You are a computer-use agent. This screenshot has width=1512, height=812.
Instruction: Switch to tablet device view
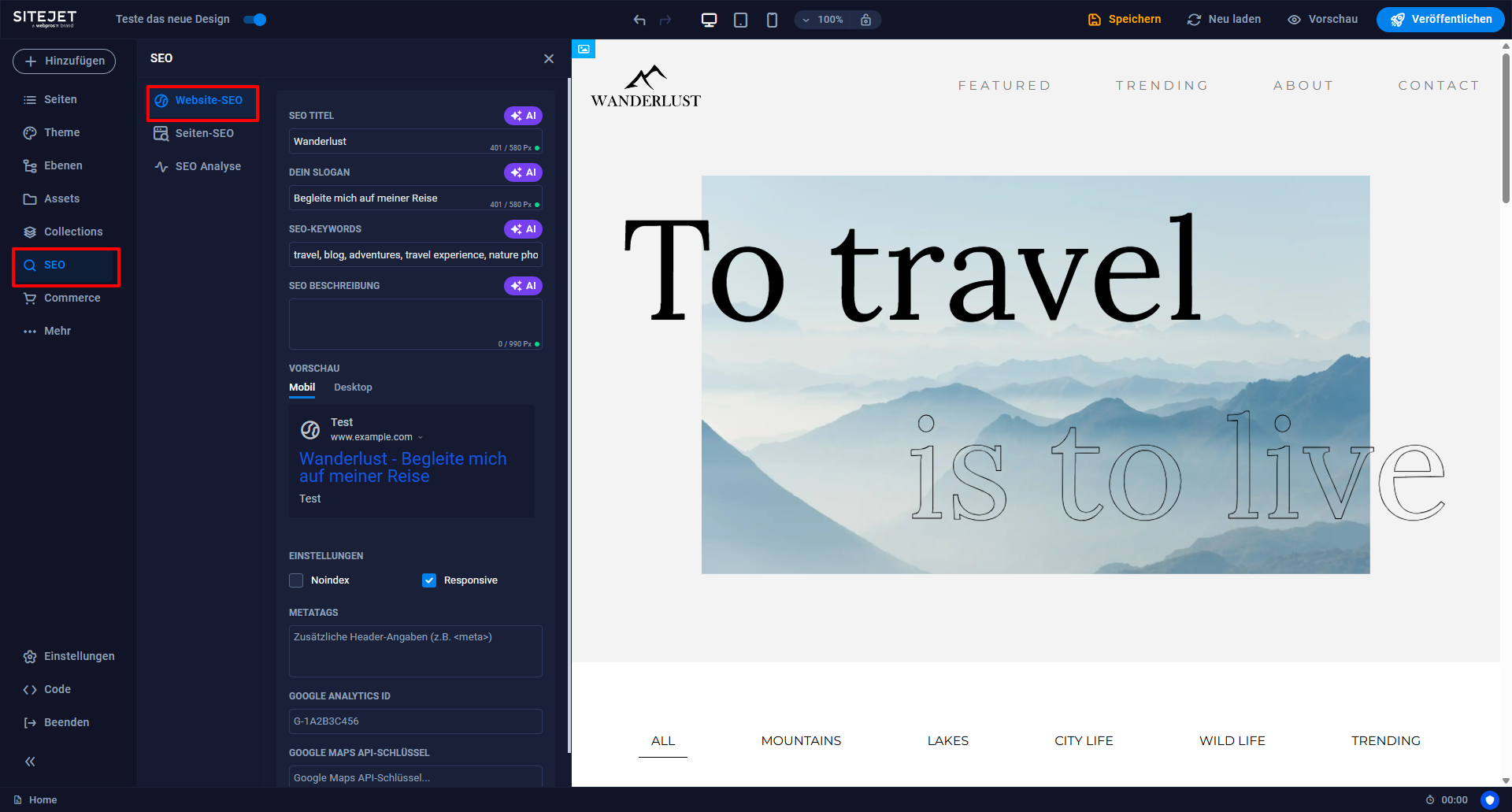[740, 20]
